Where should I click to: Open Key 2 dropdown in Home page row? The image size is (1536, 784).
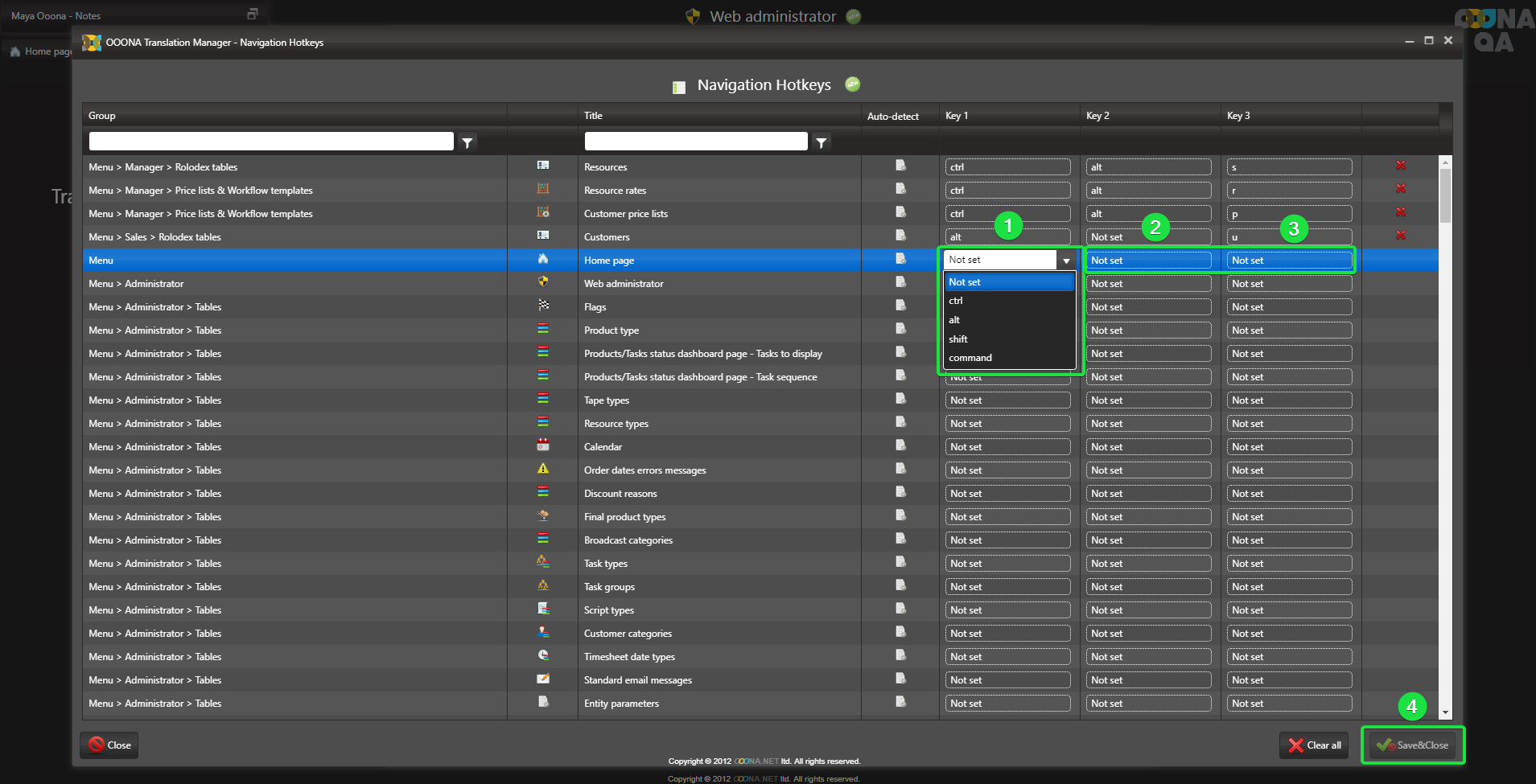pyautogui.click(x=1148, y=261)
